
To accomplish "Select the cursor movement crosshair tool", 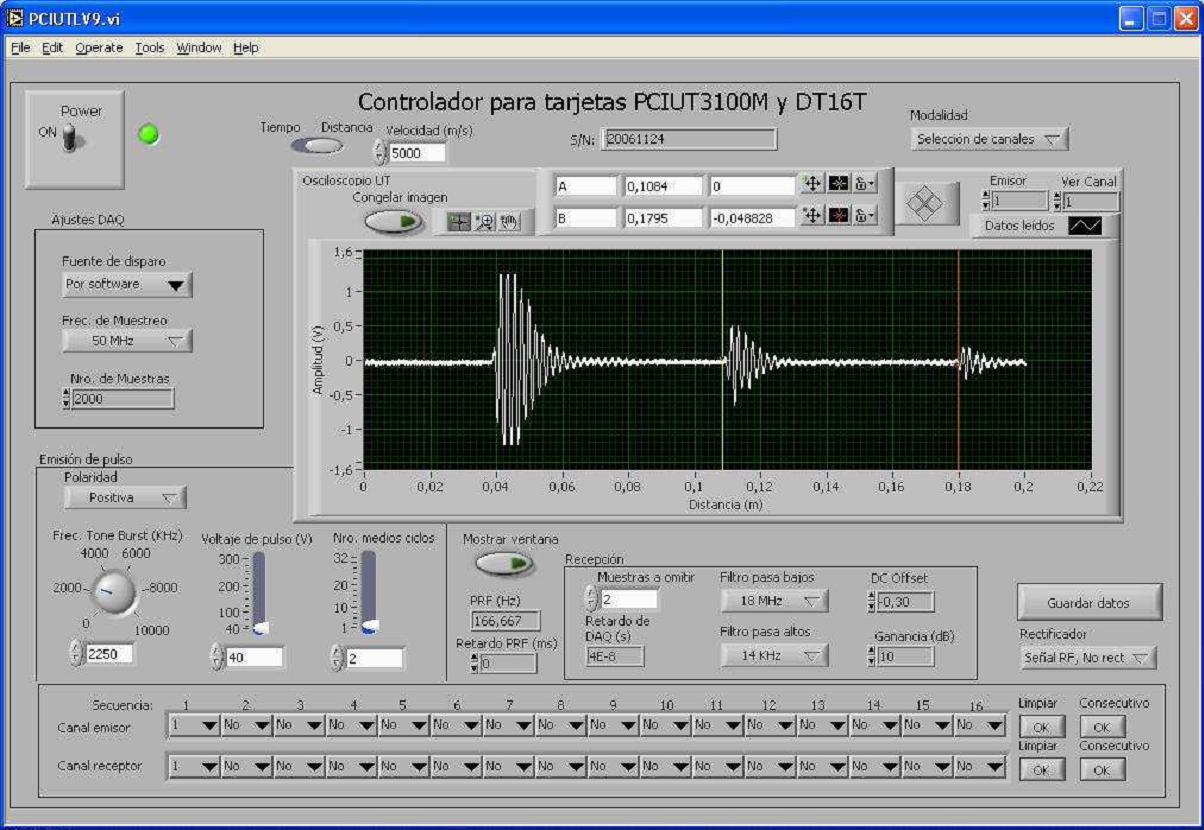I will [x=459, y=222].
